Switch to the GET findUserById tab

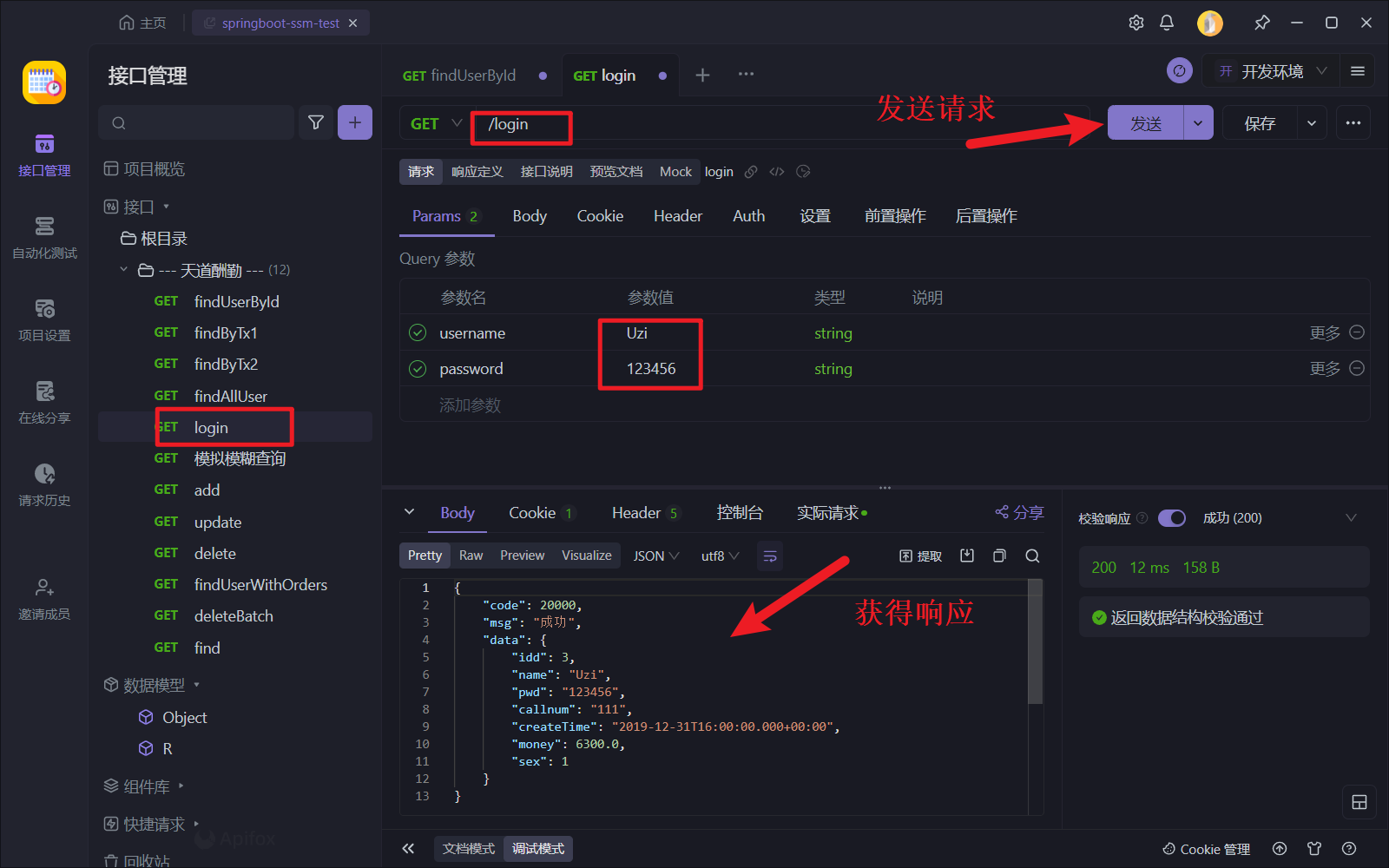point(473,76)
